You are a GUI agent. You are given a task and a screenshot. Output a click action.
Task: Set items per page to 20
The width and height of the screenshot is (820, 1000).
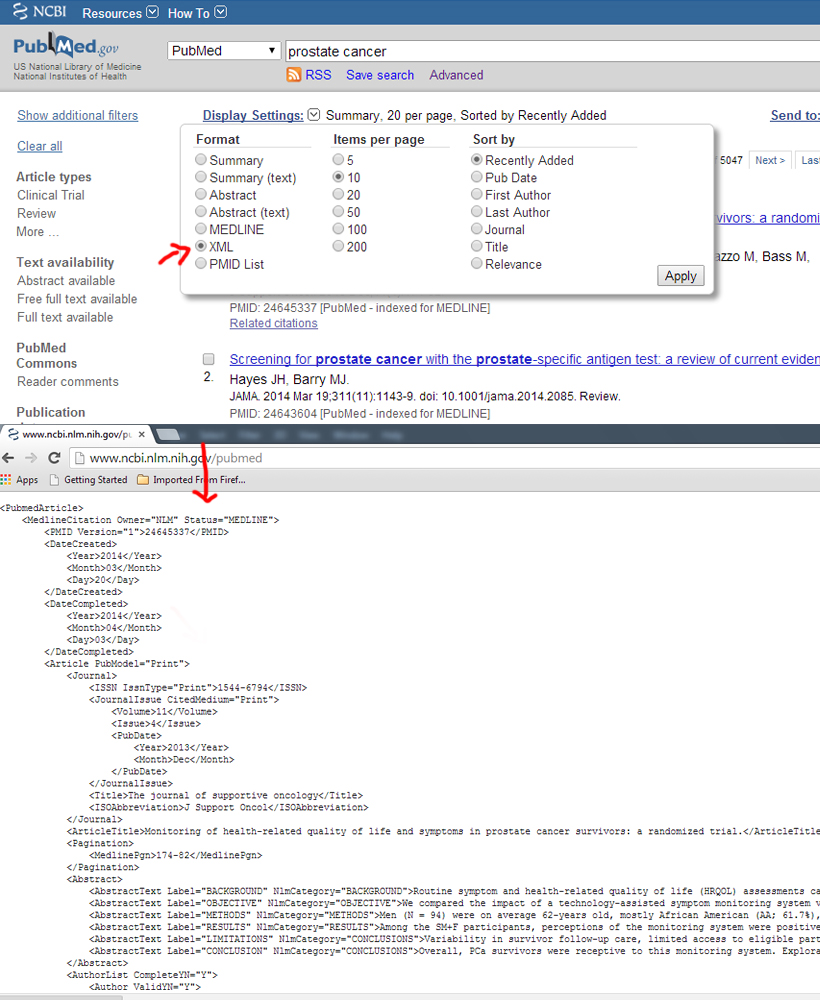(338, 194)
